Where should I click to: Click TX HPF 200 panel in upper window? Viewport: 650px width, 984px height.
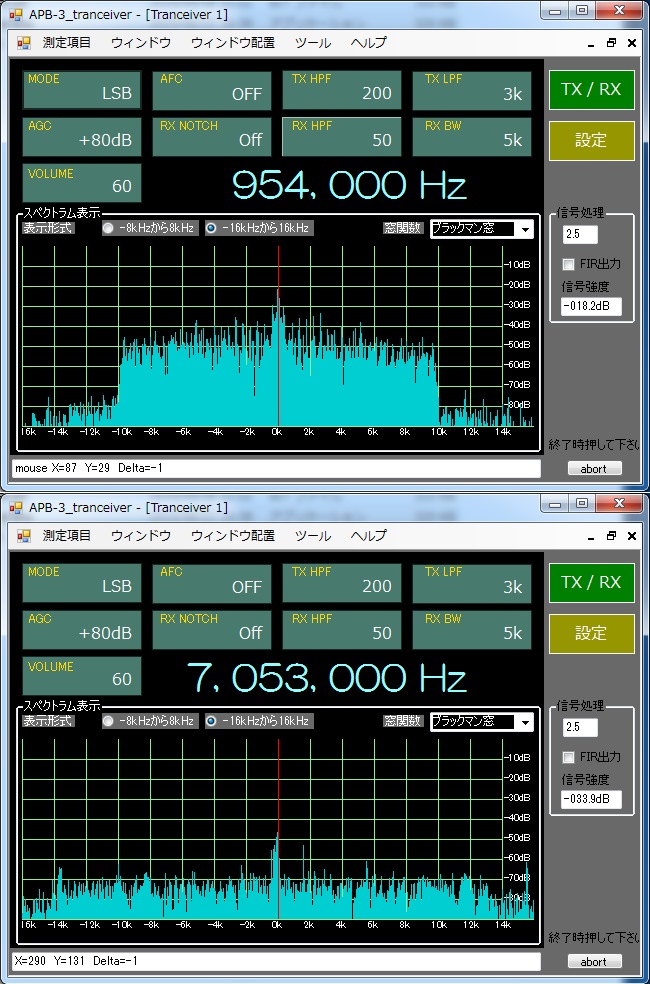(x=341, y=90)
